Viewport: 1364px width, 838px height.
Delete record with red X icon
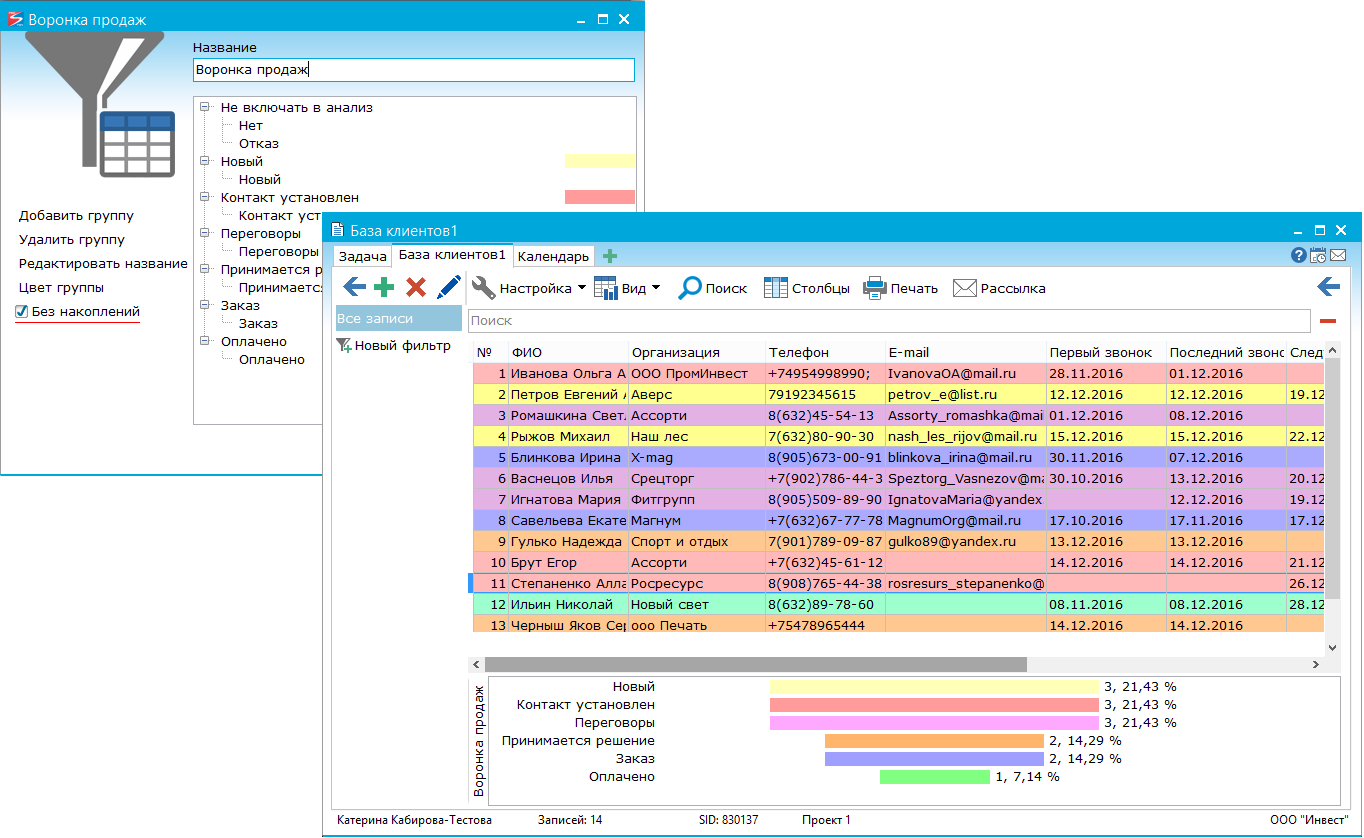pos(416,288)
